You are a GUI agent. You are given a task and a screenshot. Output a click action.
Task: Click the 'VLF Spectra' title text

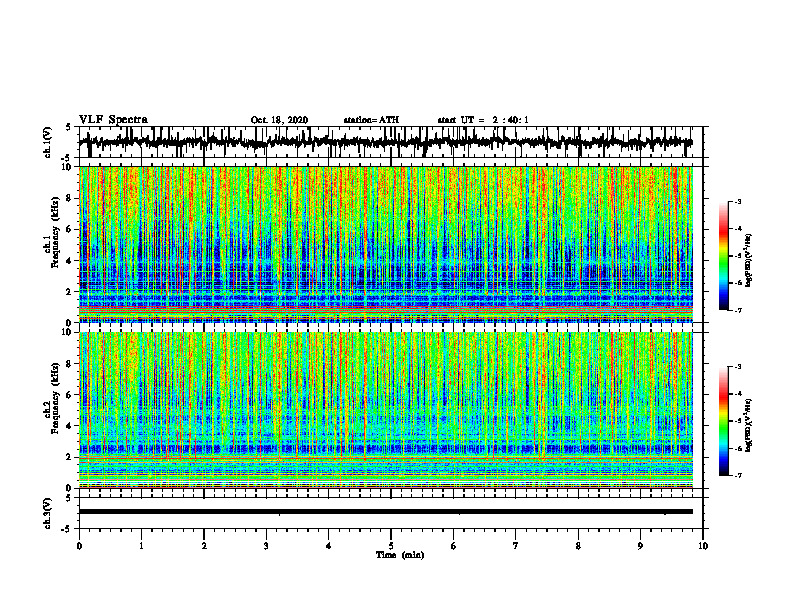113,120
